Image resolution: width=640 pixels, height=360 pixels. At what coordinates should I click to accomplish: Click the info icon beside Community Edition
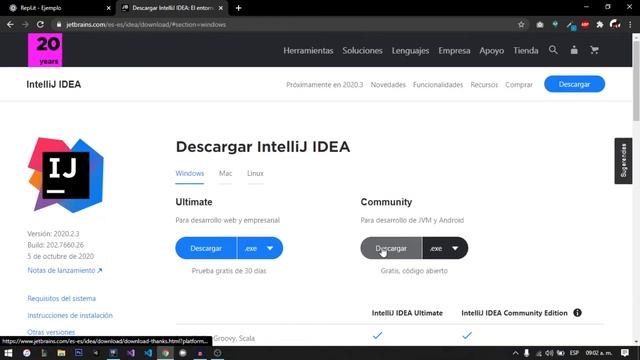click(577, 313)
